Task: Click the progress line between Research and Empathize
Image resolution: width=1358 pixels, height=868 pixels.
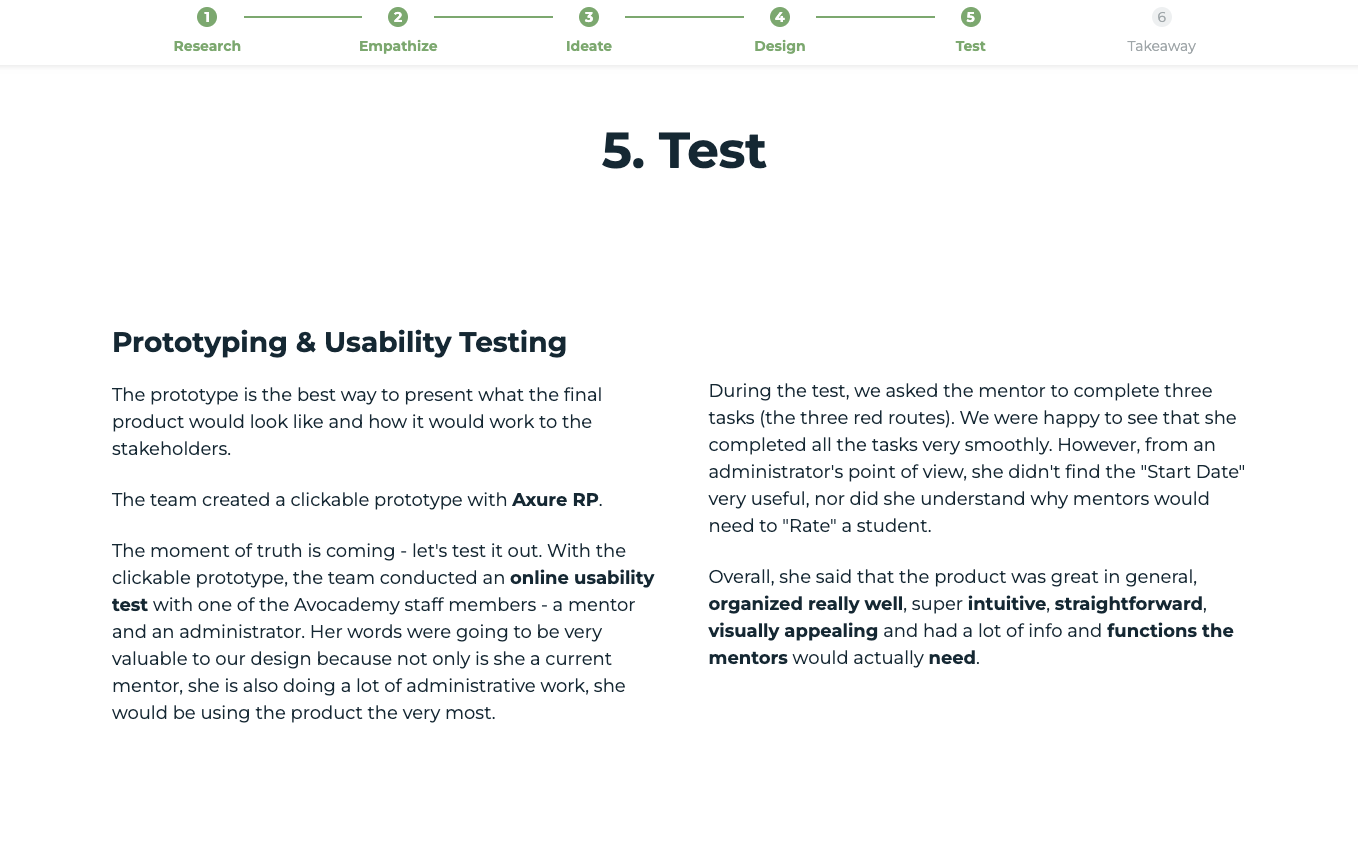Action: (x=303, y=16)
